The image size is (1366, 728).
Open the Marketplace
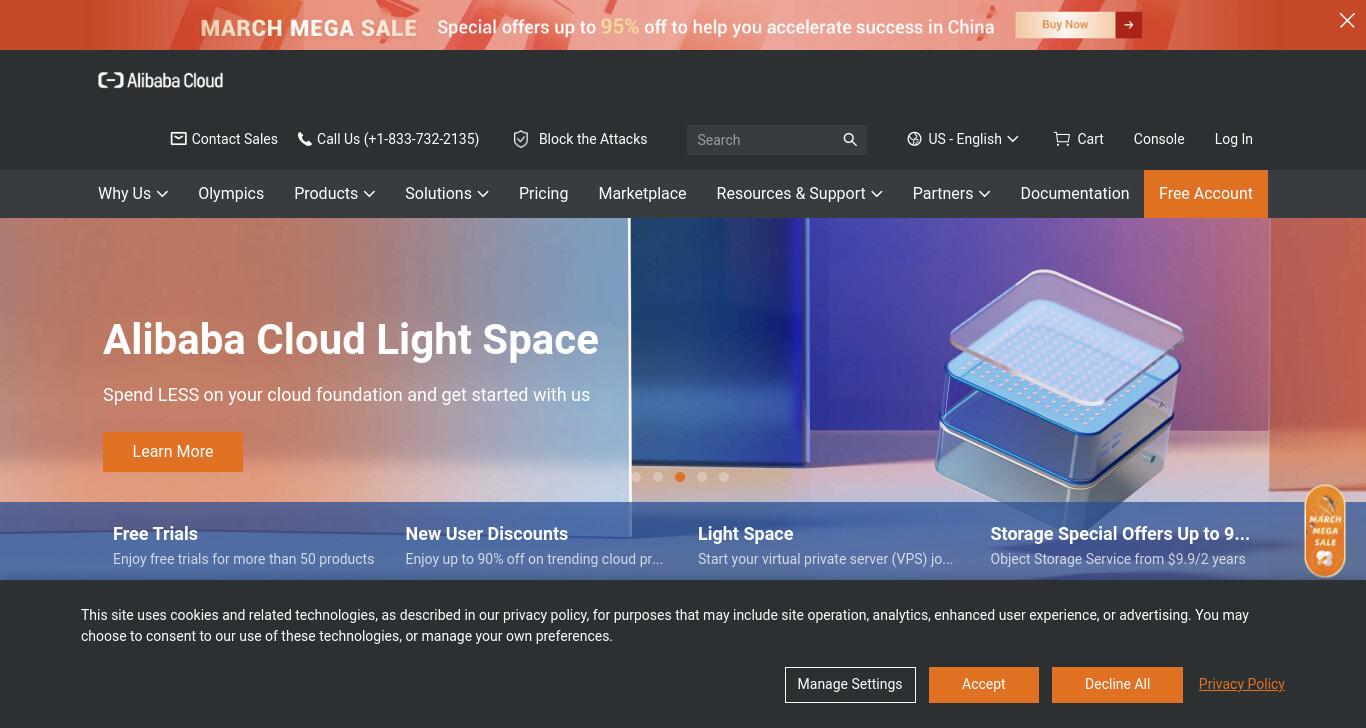(x=642, y=193)
